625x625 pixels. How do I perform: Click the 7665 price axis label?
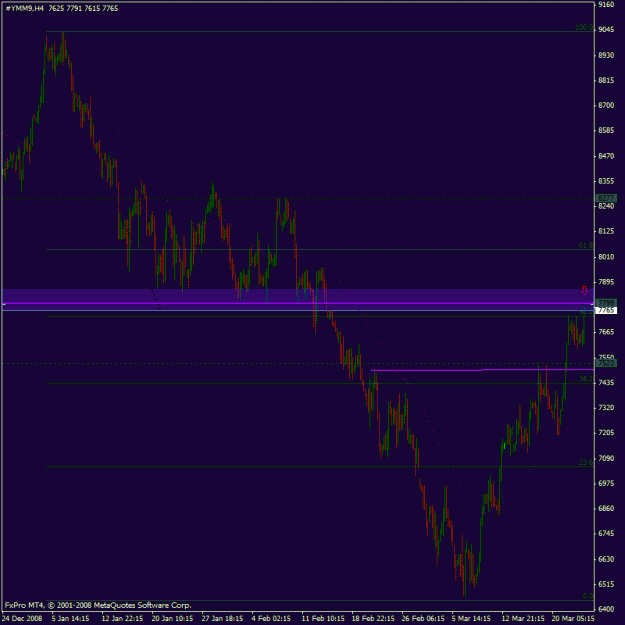tap(606, 332)
